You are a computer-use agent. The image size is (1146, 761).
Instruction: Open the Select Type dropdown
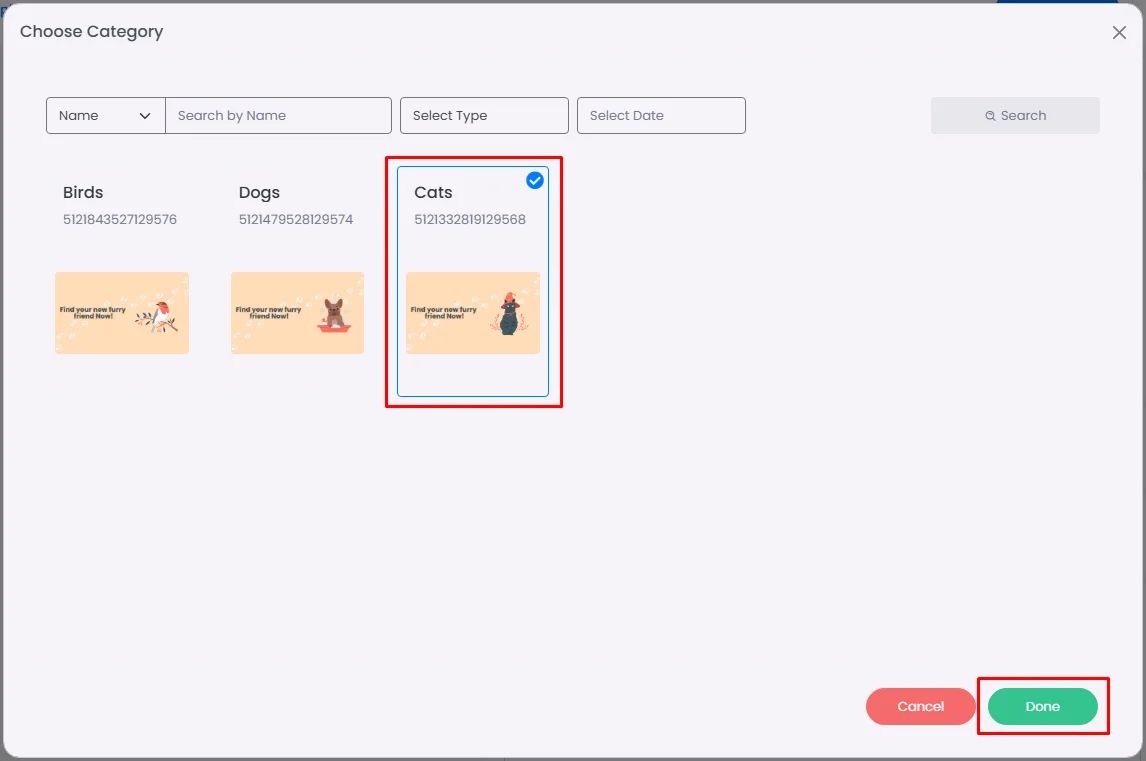pos(484,116)
